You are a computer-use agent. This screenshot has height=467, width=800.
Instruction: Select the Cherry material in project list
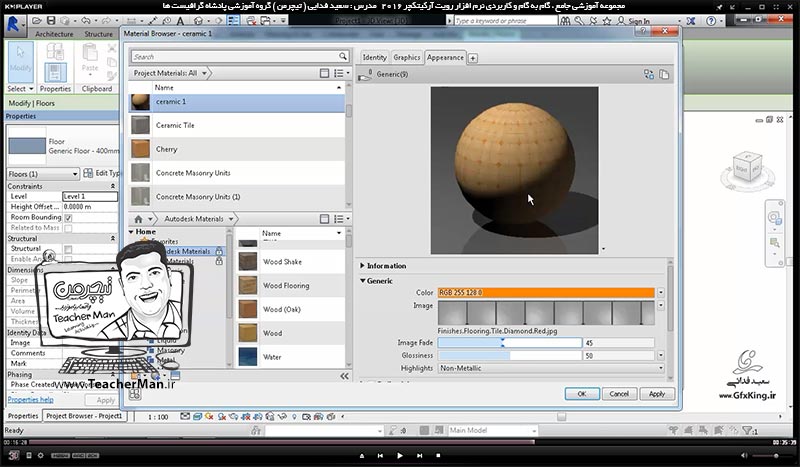[237, 149]
